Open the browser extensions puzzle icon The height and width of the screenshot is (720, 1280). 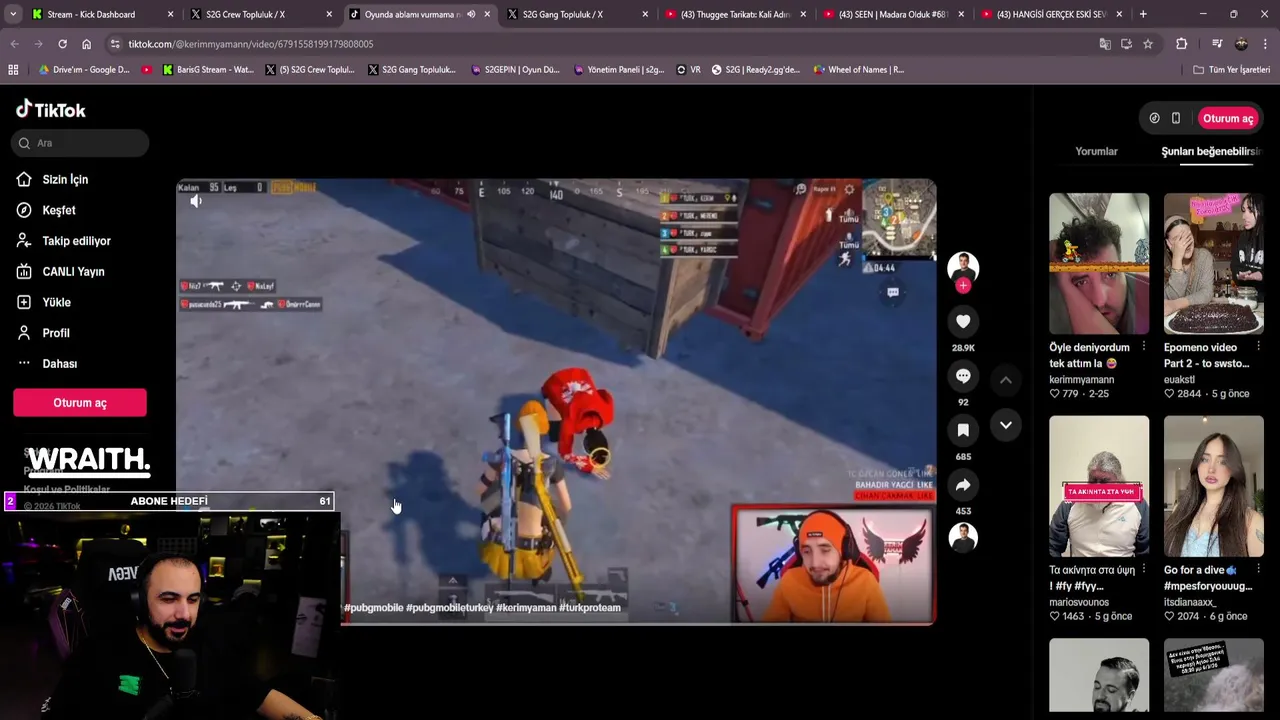[x=1181, y=44]
